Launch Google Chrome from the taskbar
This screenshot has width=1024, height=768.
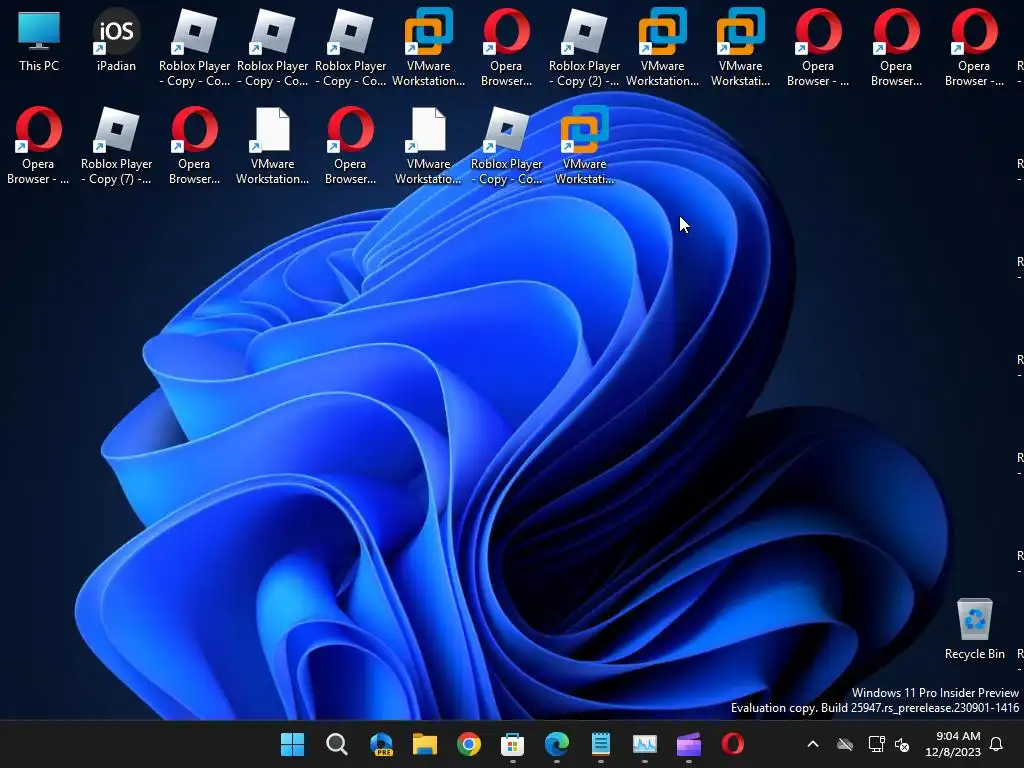coord(469,744)
